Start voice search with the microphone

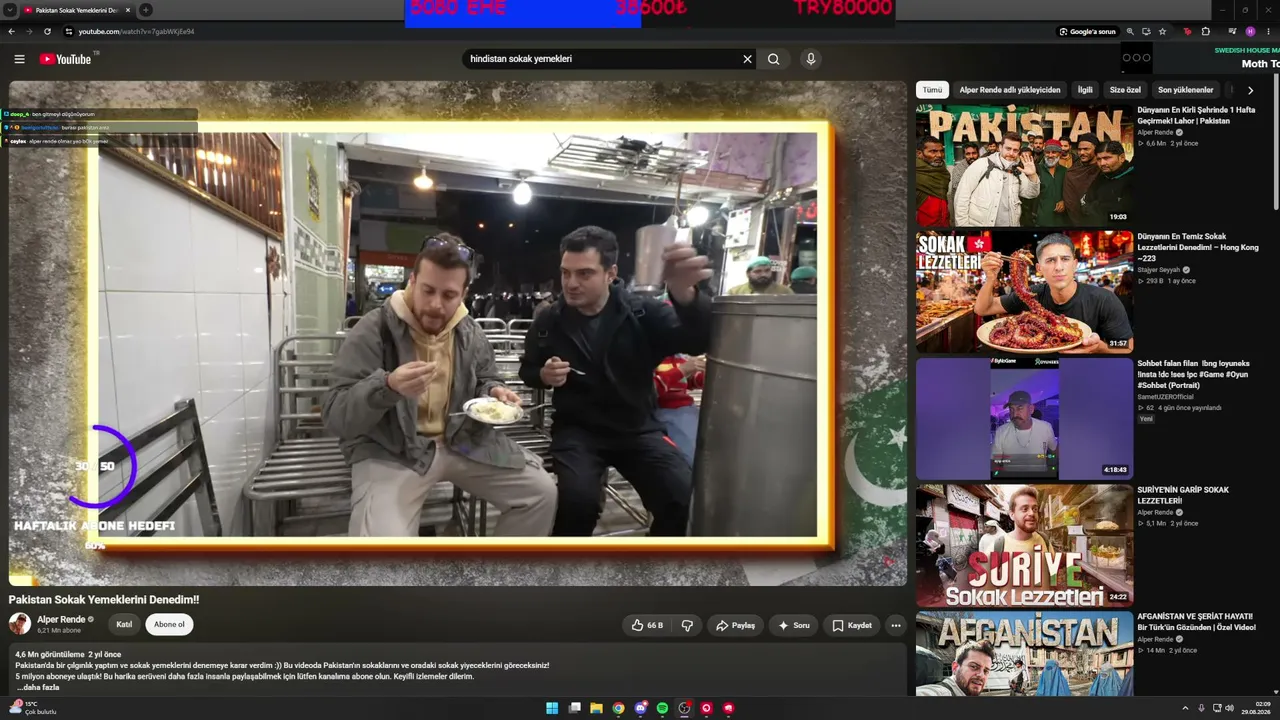(x=811, y=59)
